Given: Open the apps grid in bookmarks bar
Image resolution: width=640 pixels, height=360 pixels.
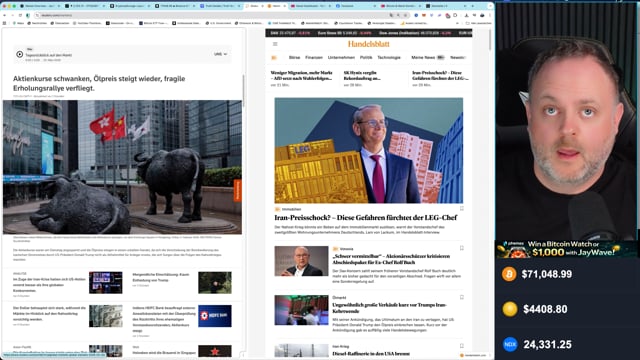Looking at the screenshot, I should [x=4, y=23].
